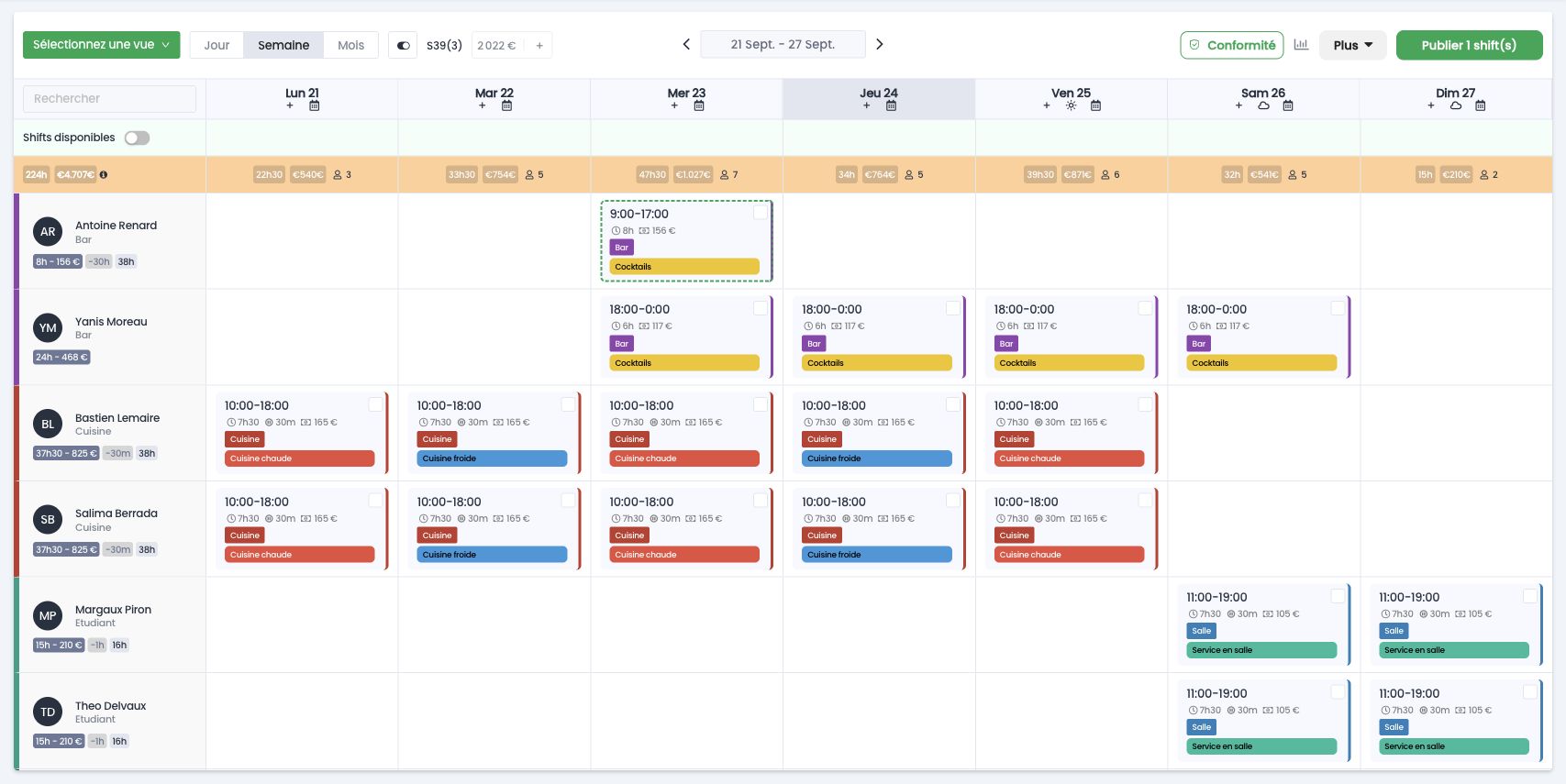Click Cuisine froide blue tag on Bastien's Mar 22 shift

492,458
